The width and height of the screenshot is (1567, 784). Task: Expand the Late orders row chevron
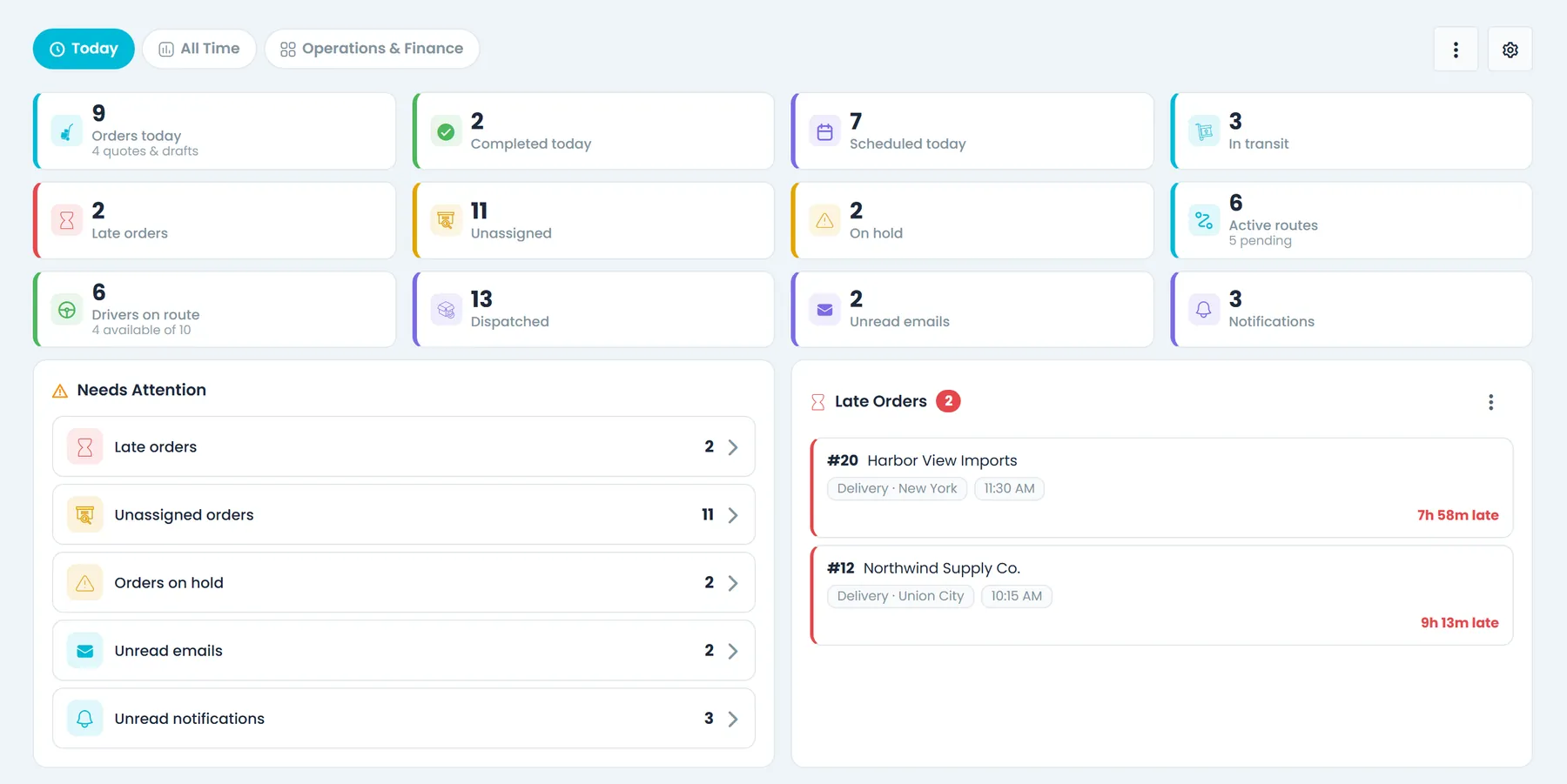pos(733,447)
